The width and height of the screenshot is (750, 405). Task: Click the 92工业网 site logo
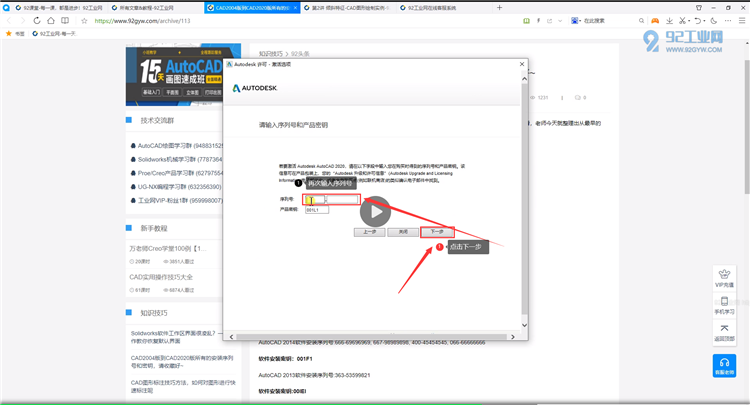(x=683, y=41)
